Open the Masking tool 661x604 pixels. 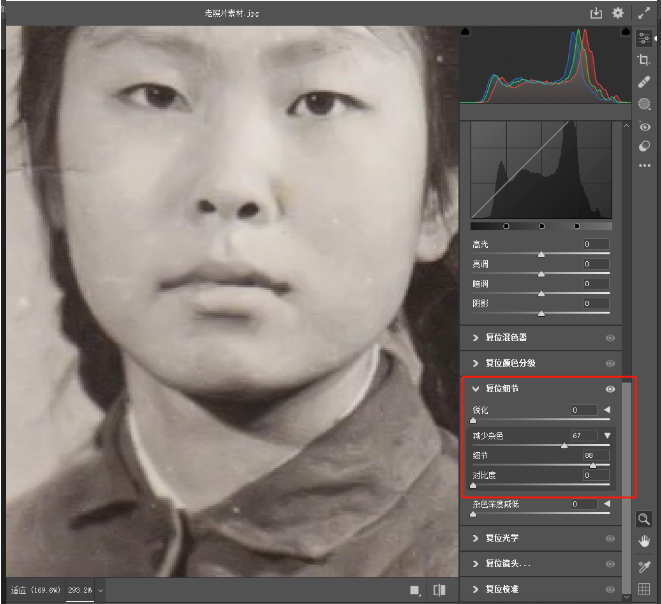(x=644, y=104)
